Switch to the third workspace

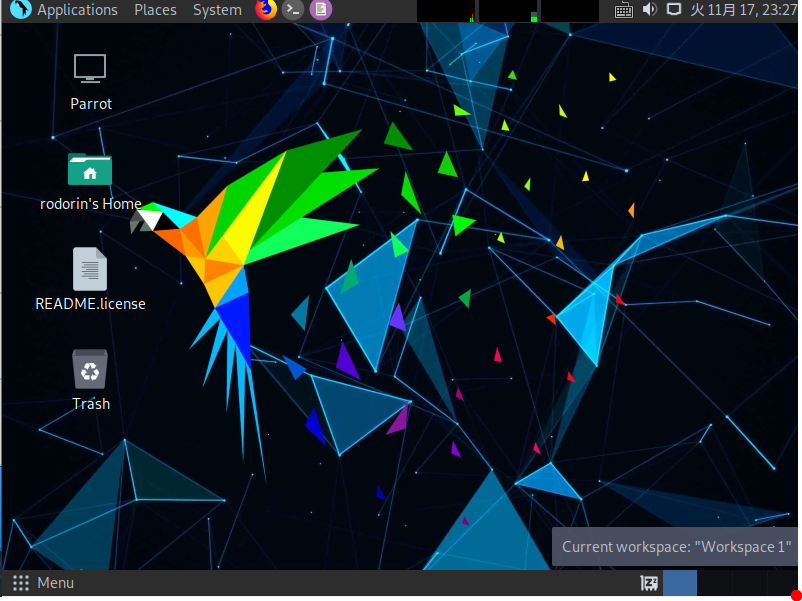click(x=748, y=583)
